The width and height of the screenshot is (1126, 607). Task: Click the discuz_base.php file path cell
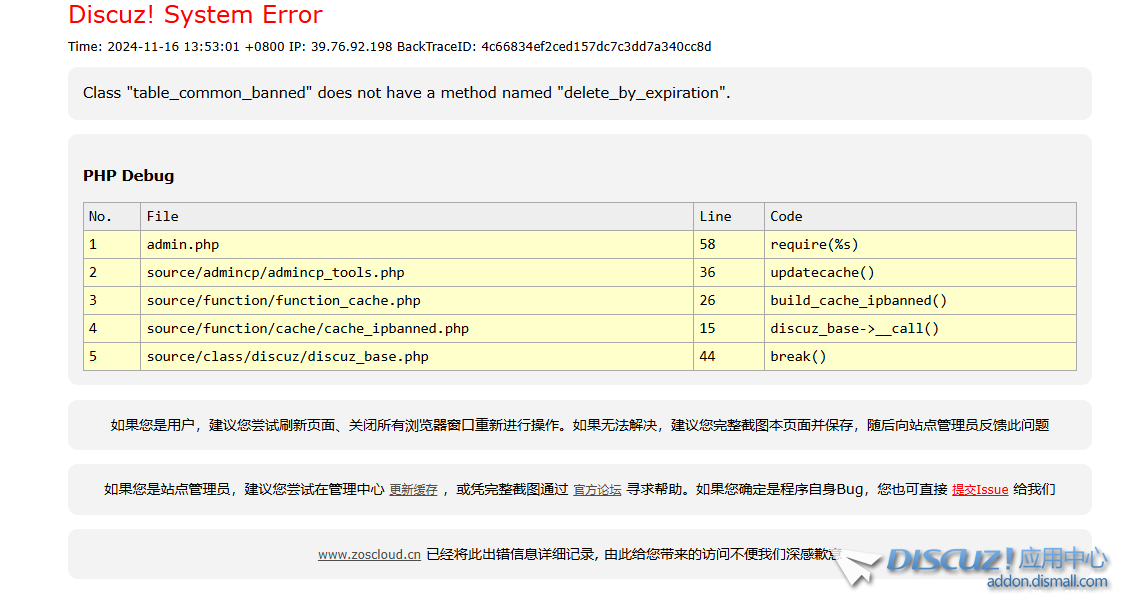coord(287,356)
